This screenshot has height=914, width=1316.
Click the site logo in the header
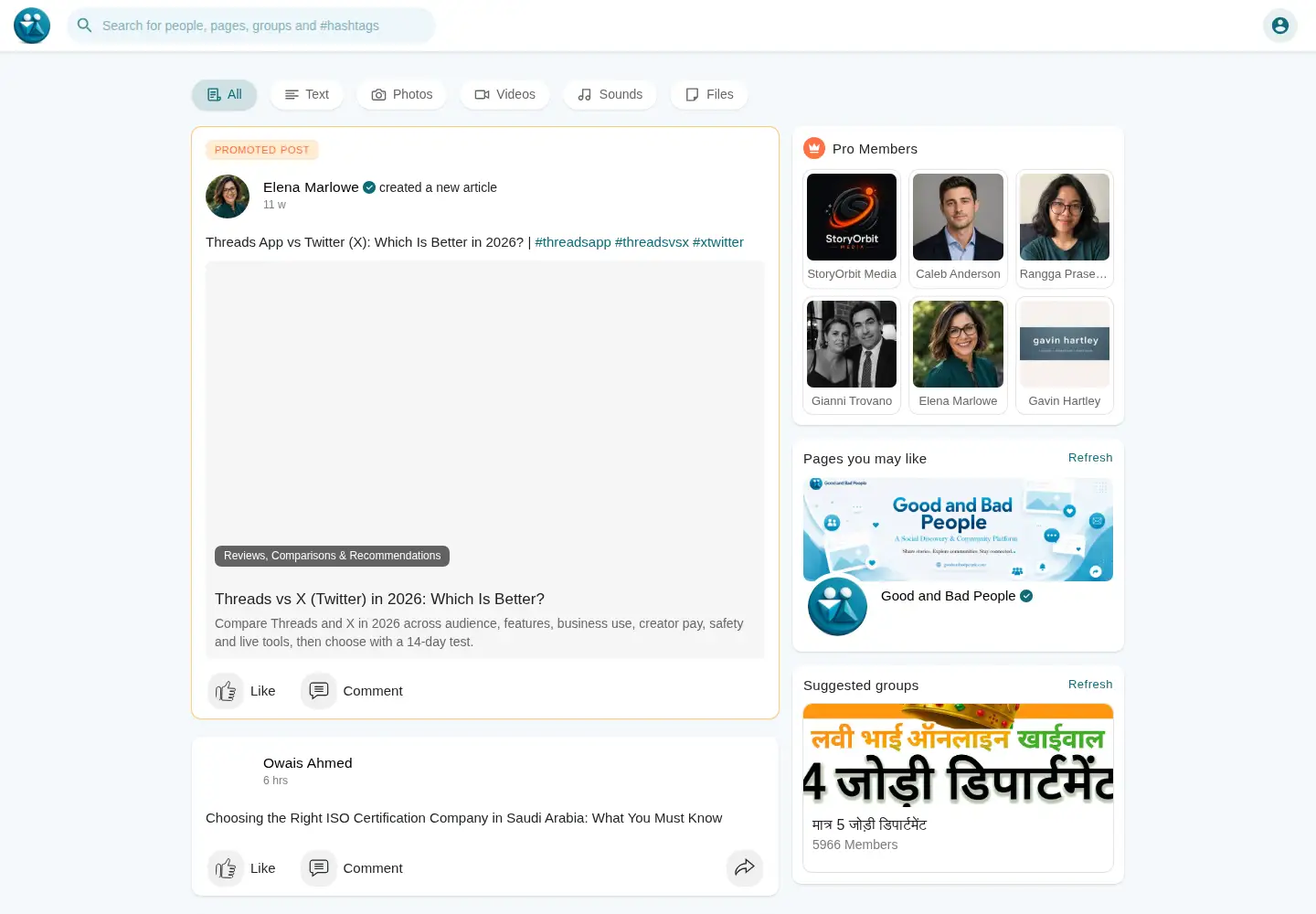32,26
